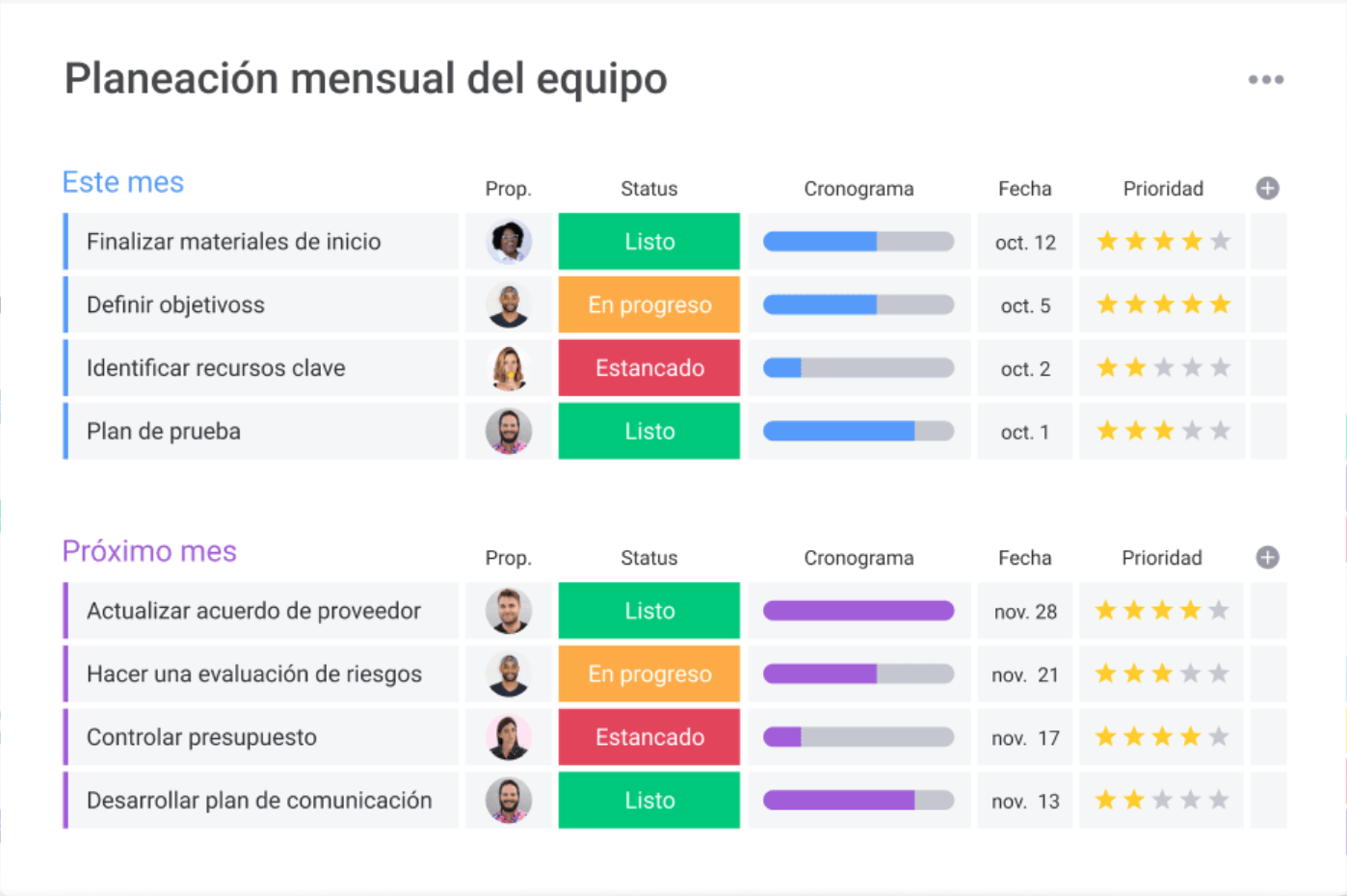Image resolution: width=1347 pixels, height=896 pixels.
Task: Add a new column in the Próximo mes group
Action: point(1267,557)
